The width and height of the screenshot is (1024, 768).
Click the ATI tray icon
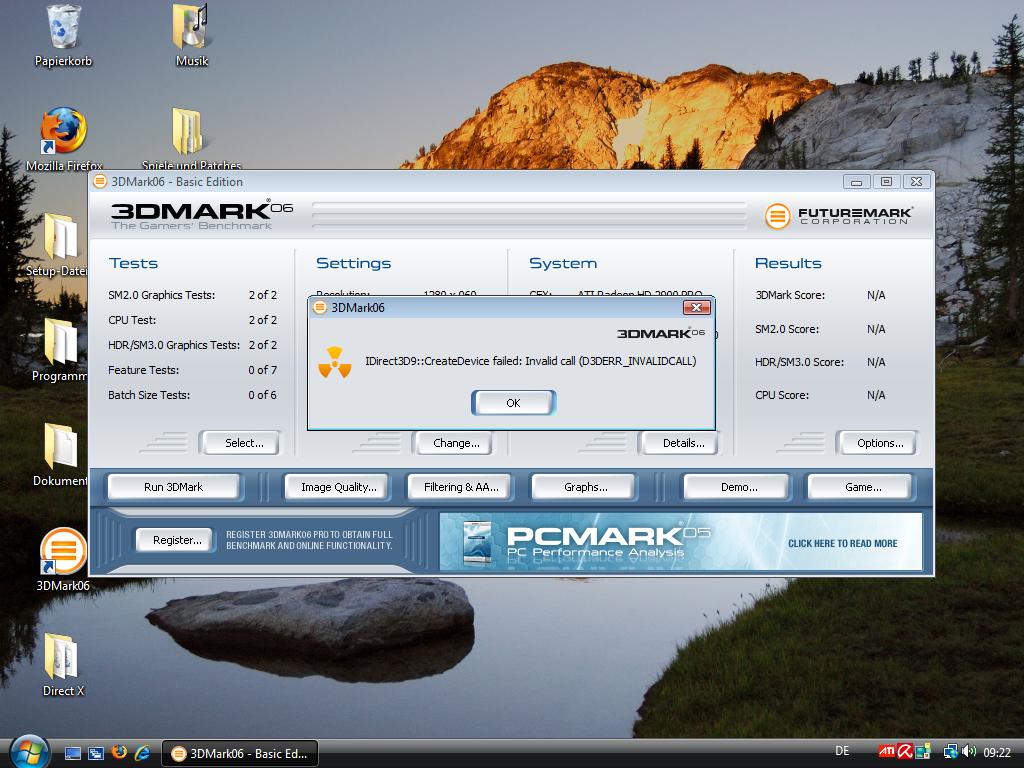tap(886, 752)
